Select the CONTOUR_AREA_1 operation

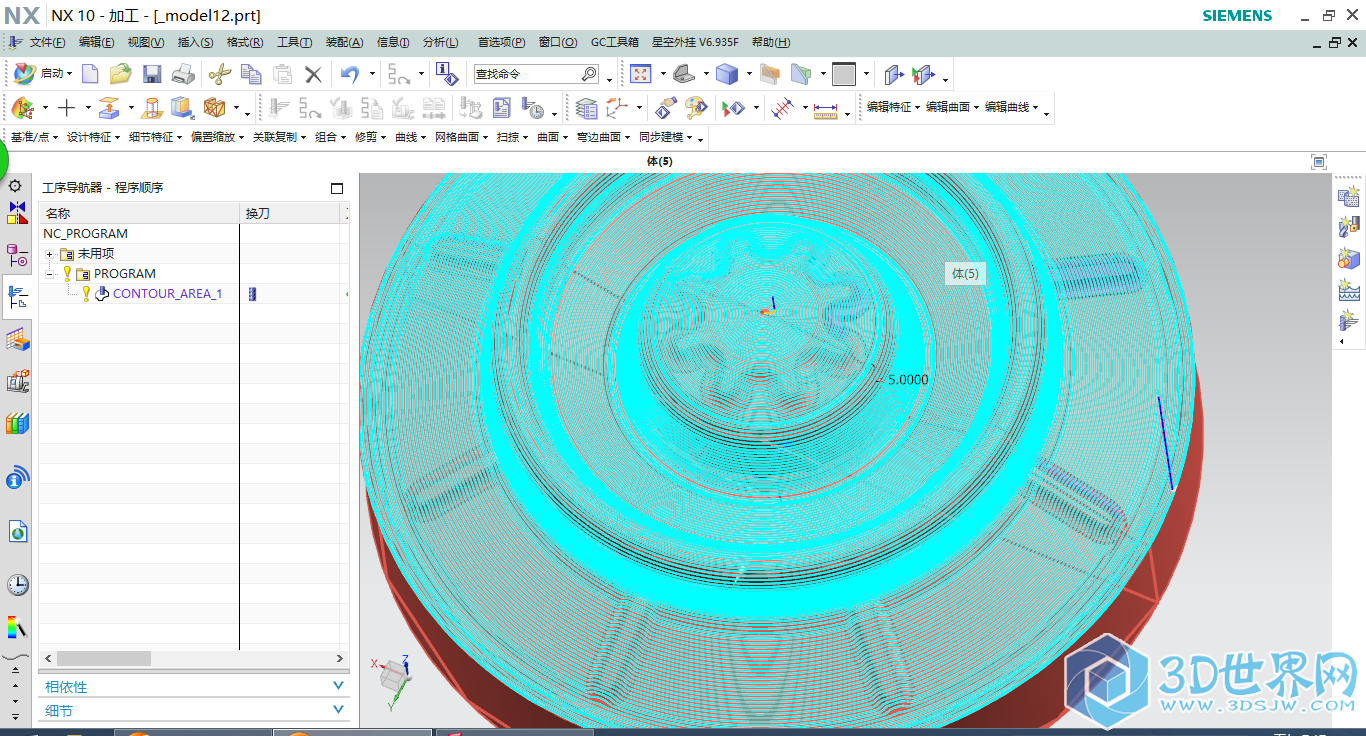167,294
